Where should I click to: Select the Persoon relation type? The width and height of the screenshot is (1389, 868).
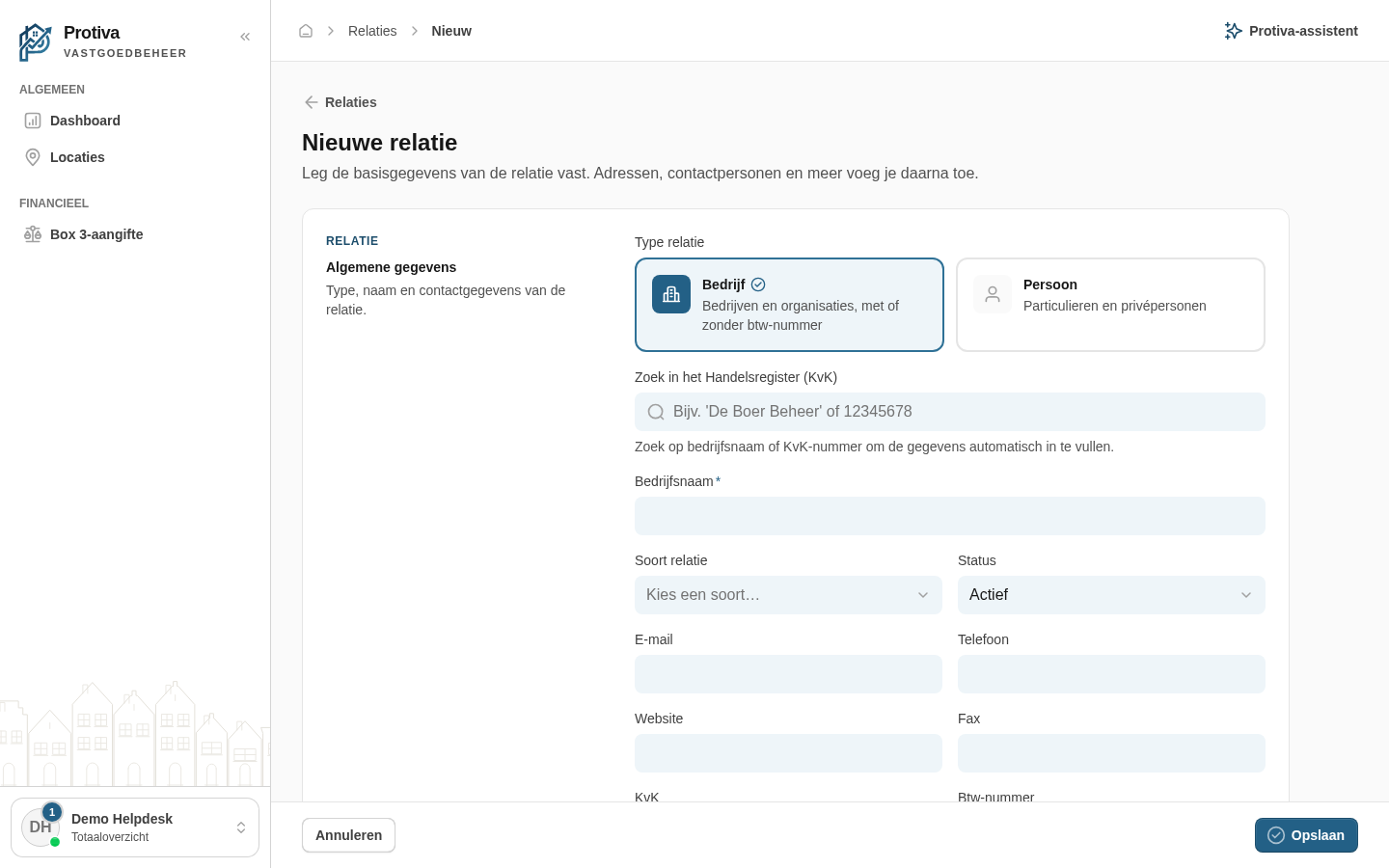[1110, 305]
